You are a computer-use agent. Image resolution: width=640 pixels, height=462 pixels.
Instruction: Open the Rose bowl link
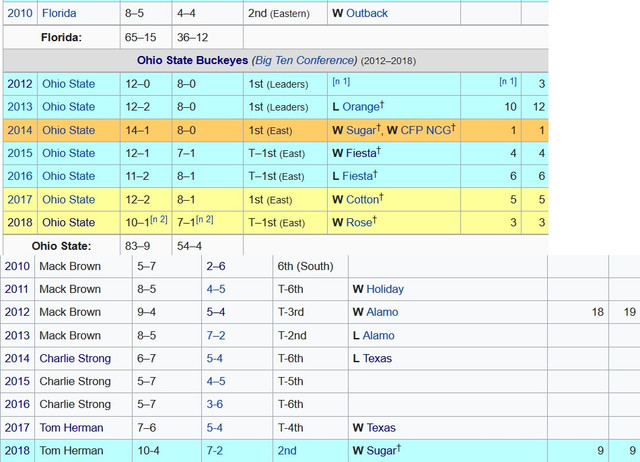[360, 222]
